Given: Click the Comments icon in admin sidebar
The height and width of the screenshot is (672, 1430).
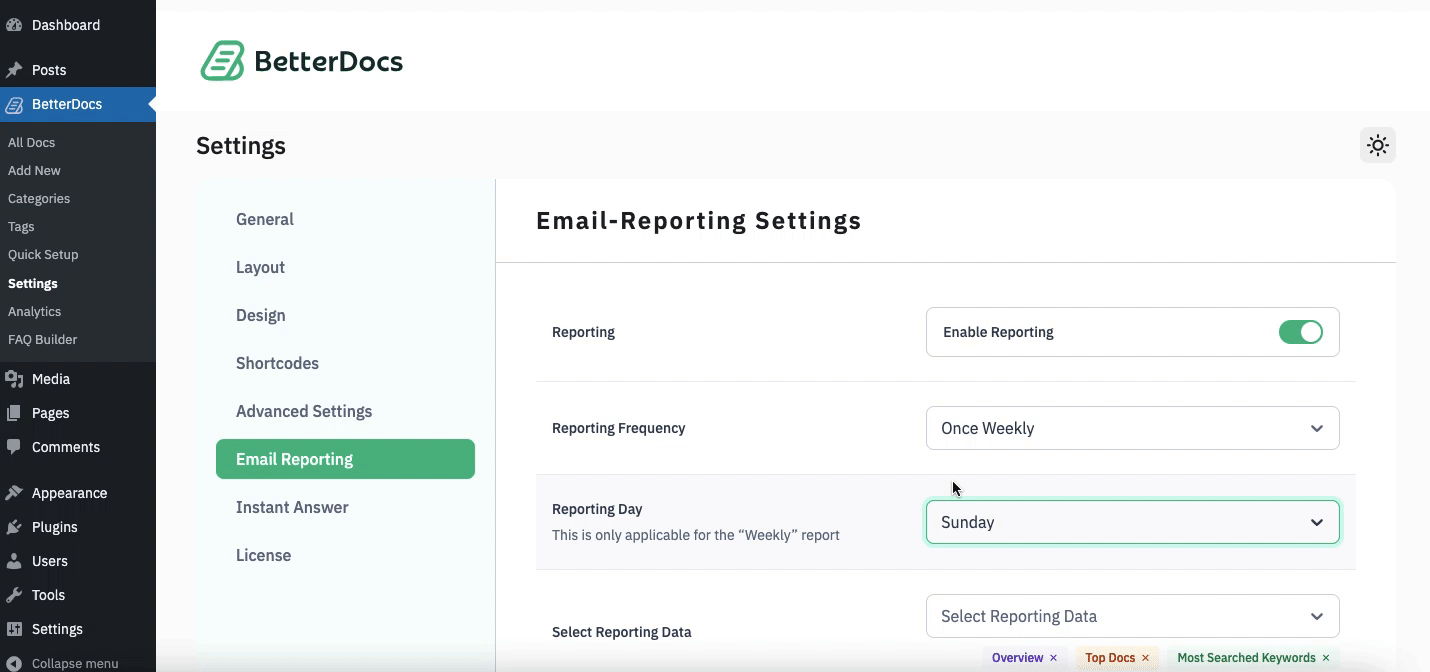Looking at the screenshot, I should tap(13, 447).
